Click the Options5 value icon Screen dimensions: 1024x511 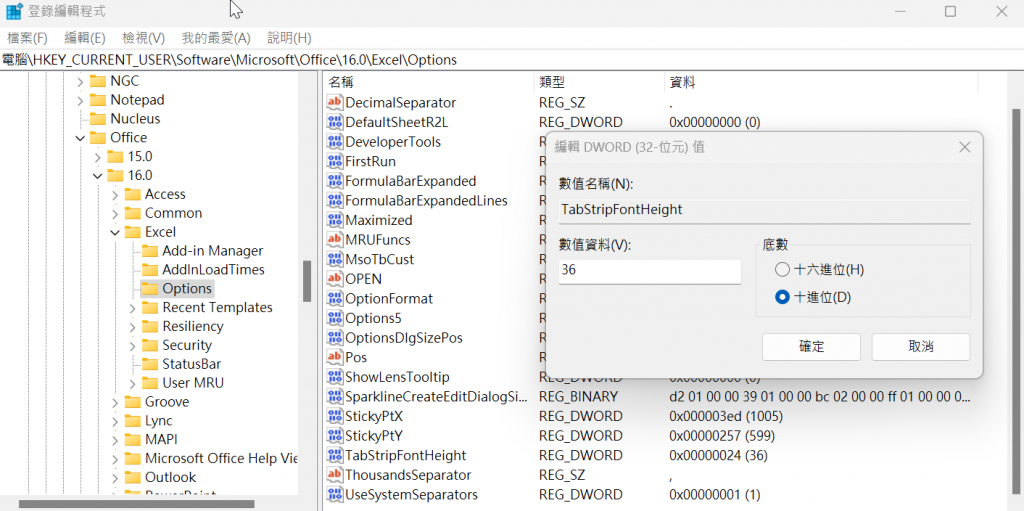(334, 318)
